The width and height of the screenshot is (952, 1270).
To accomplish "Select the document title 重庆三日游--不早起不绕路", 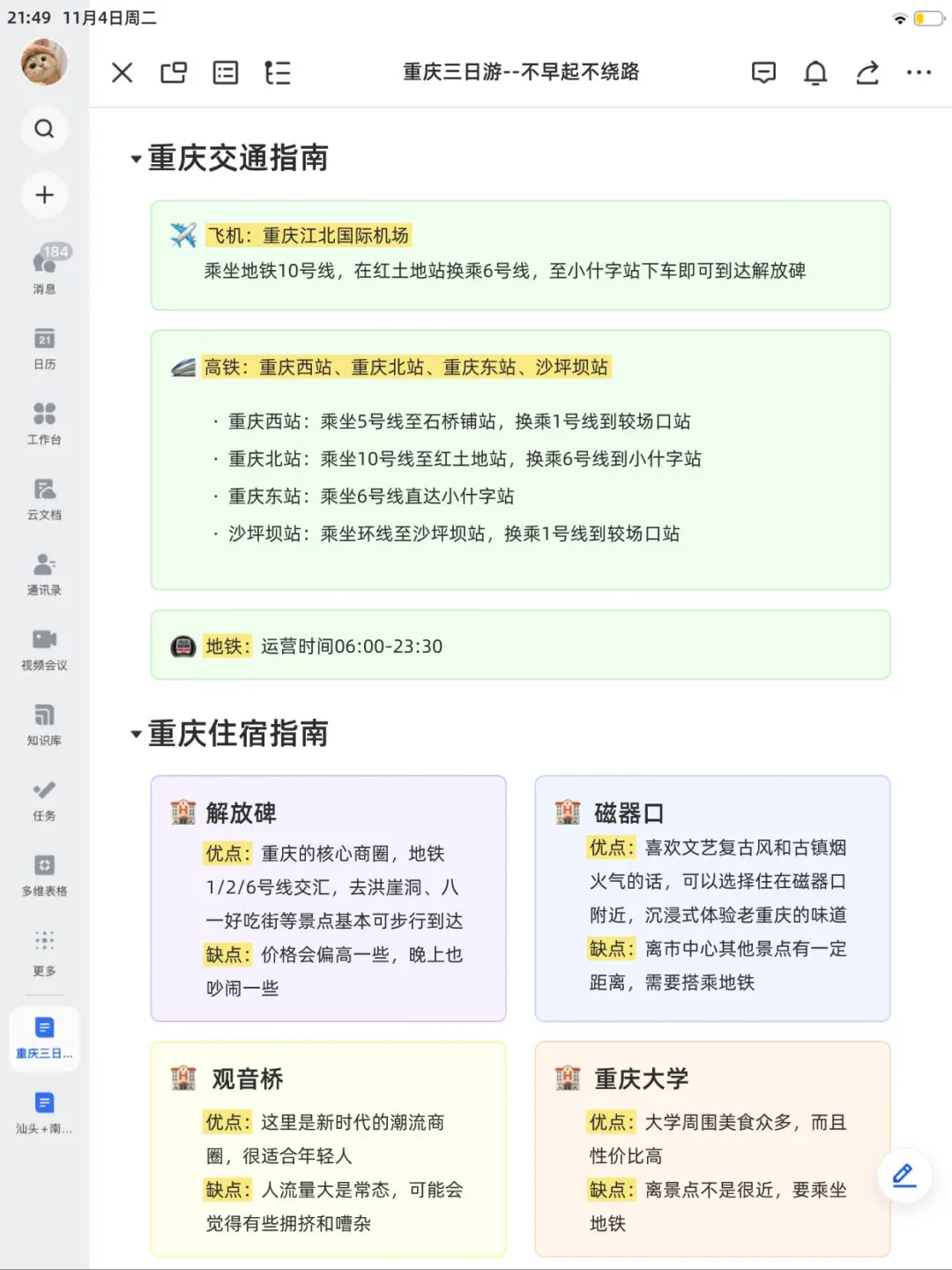I will click(x=521, y=72).
